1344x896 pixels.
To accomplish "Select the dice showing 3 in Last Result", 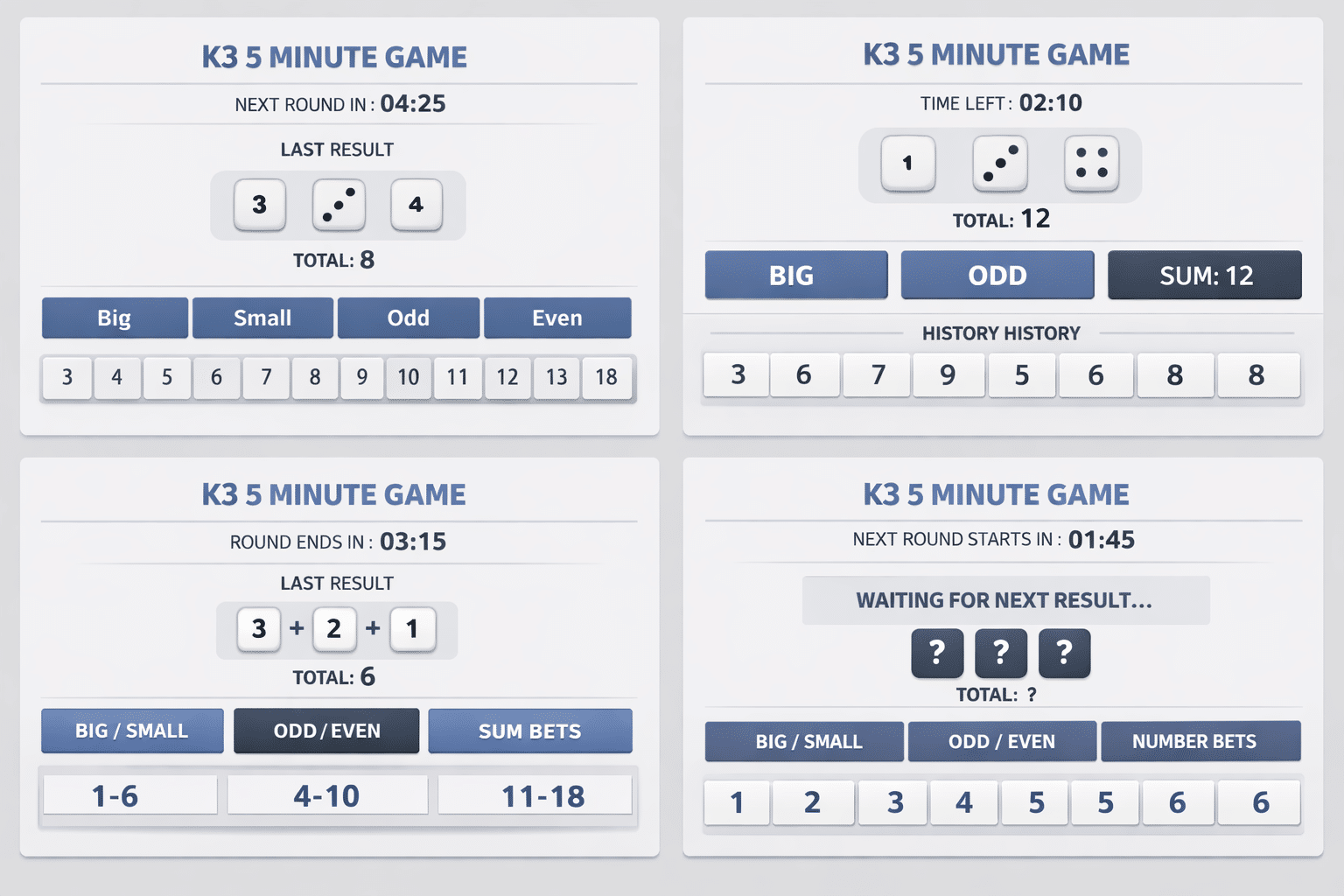I will tap(260, 205).
